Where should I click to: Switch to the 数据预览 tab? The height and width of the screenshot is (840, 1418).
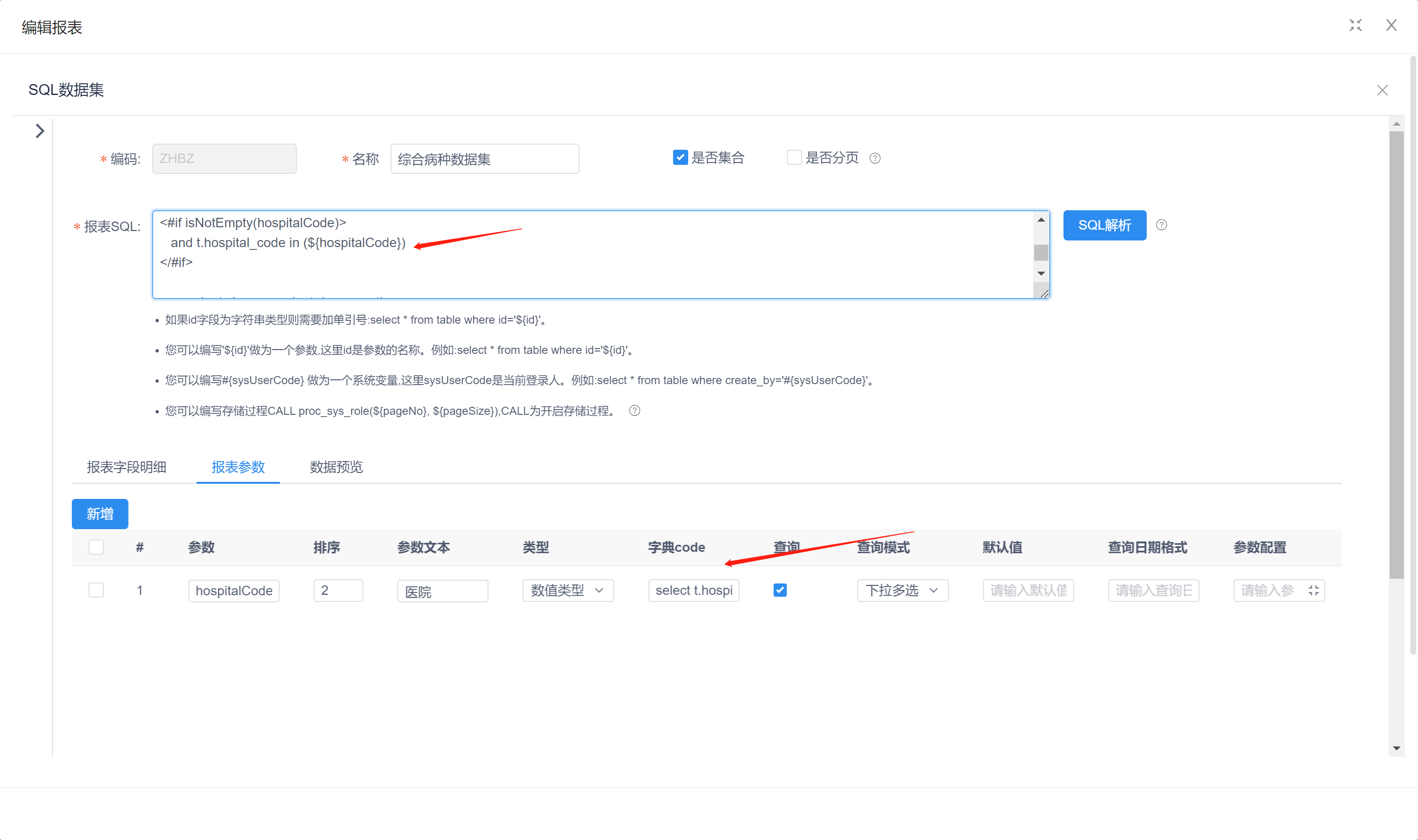(337, 467)
